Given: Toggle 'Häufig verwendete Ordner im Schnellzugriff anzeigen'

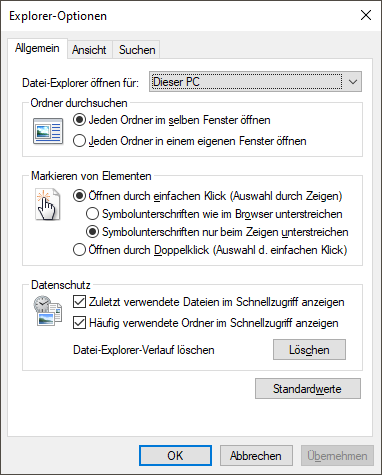Looking at the screenshot, I should pyautogui.click(x=206, y=323).
